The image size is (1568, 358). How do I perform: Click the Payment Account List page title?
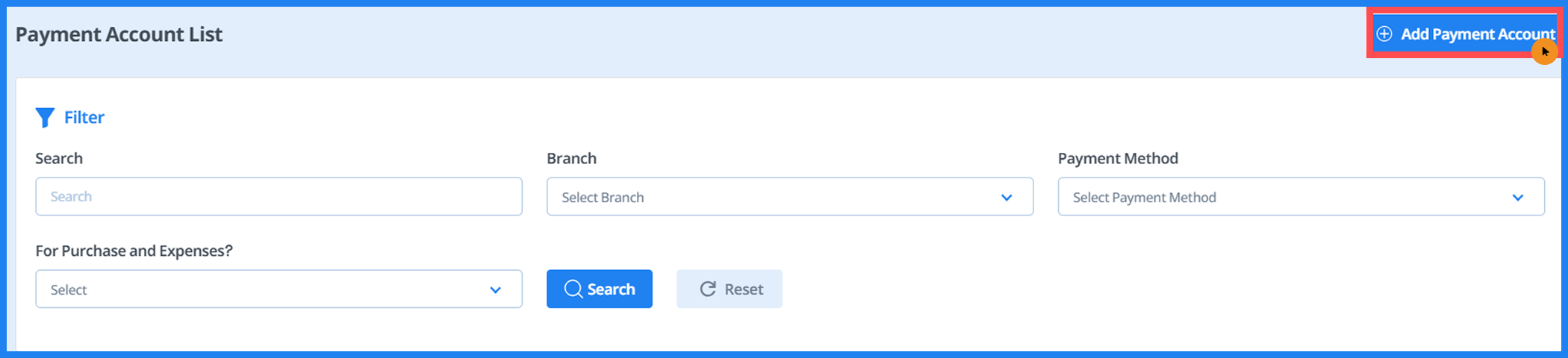[x=119, y=34]
